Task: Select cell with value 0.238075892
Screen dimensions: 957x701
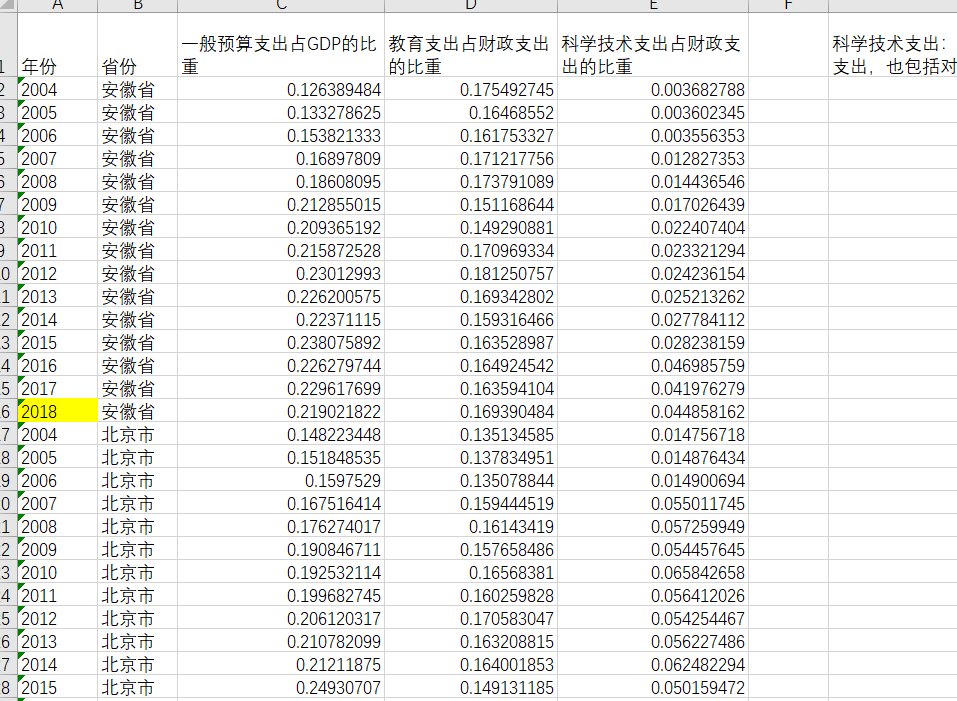Action: pyautogui.click(x=281, y=342)
